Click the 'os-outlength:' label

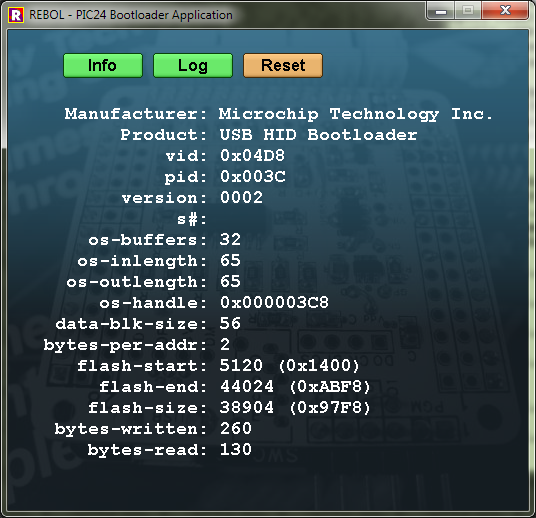[136, 282]
